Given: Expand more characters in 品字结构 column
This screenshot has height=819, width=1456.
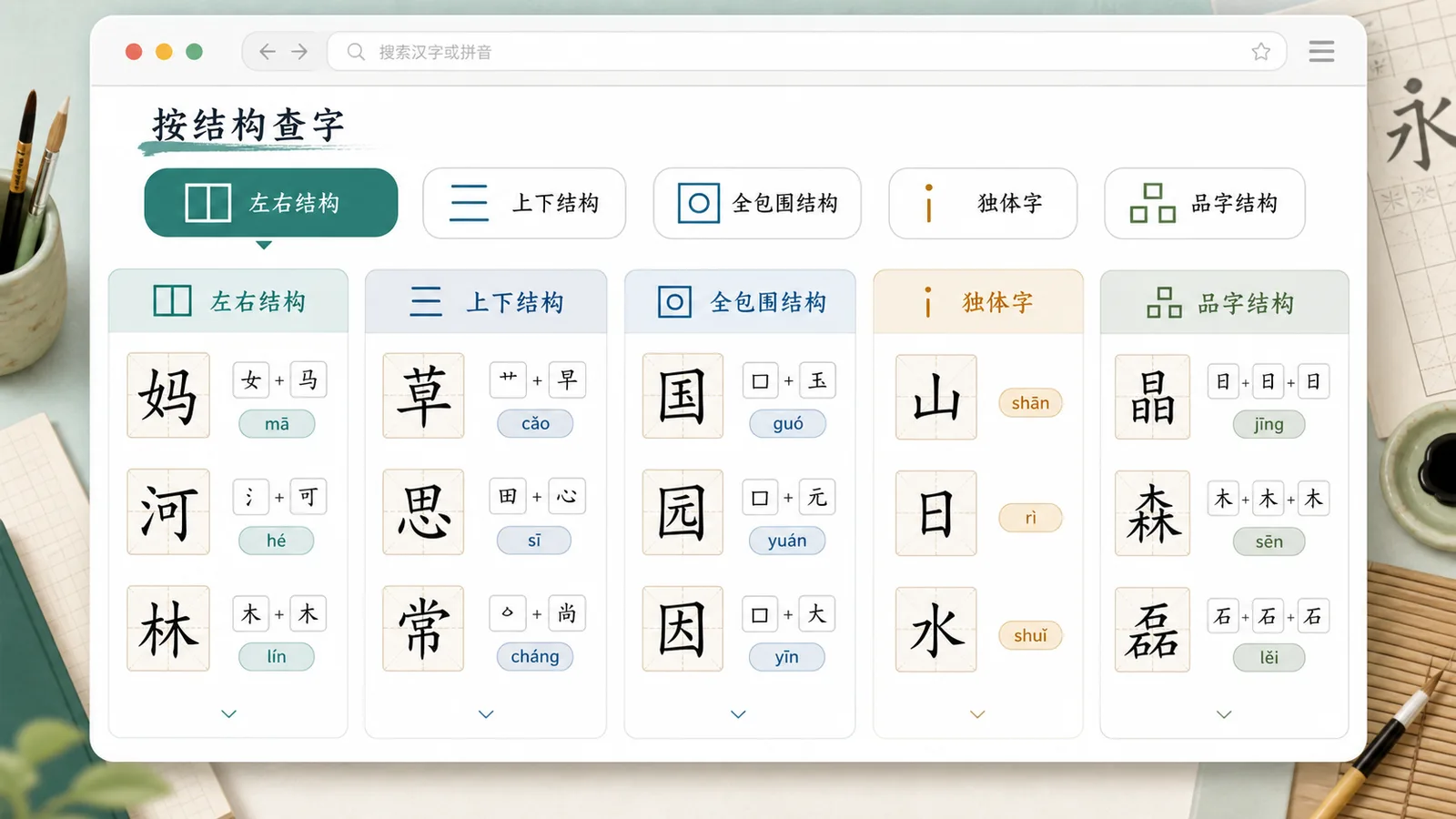Looking at the screenshot, I should (1224, 714).
